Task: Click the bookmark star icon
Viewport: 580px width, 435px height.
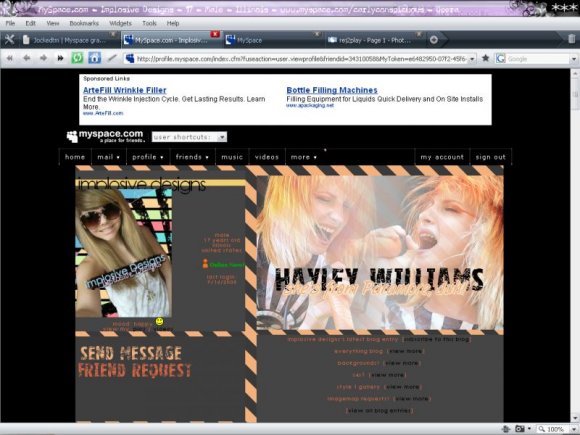Action: click(486, 58)
